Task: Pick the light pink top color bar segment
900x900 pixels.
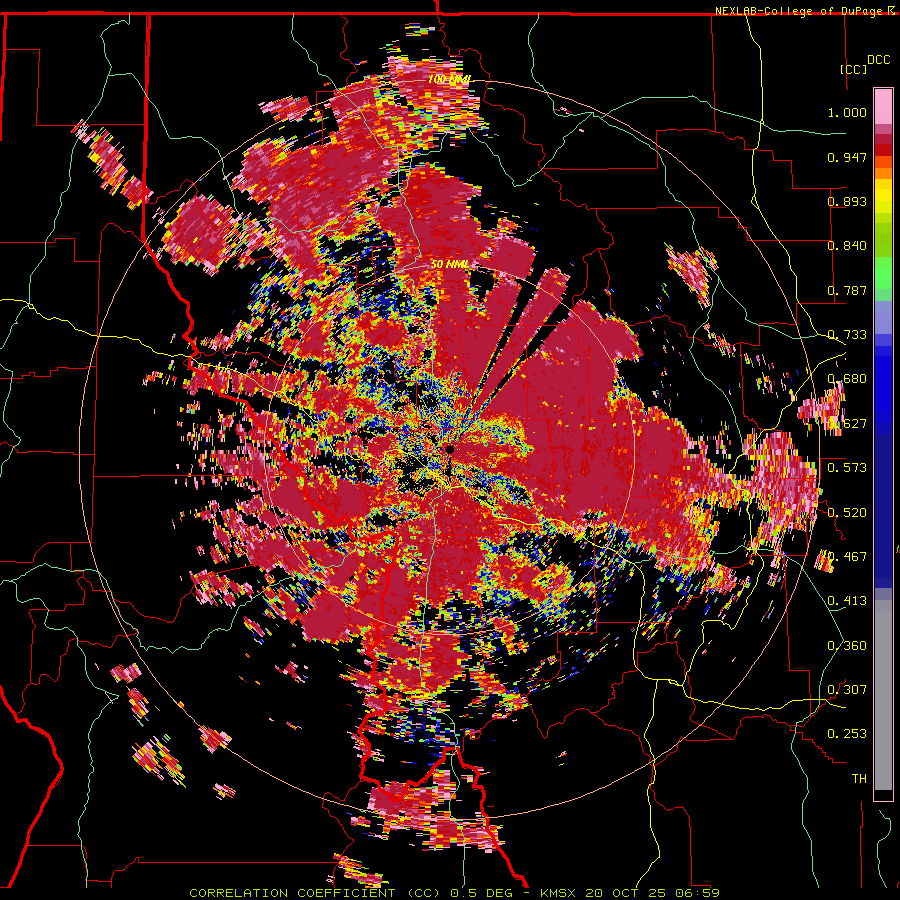Action: click(x=883, y=107)
